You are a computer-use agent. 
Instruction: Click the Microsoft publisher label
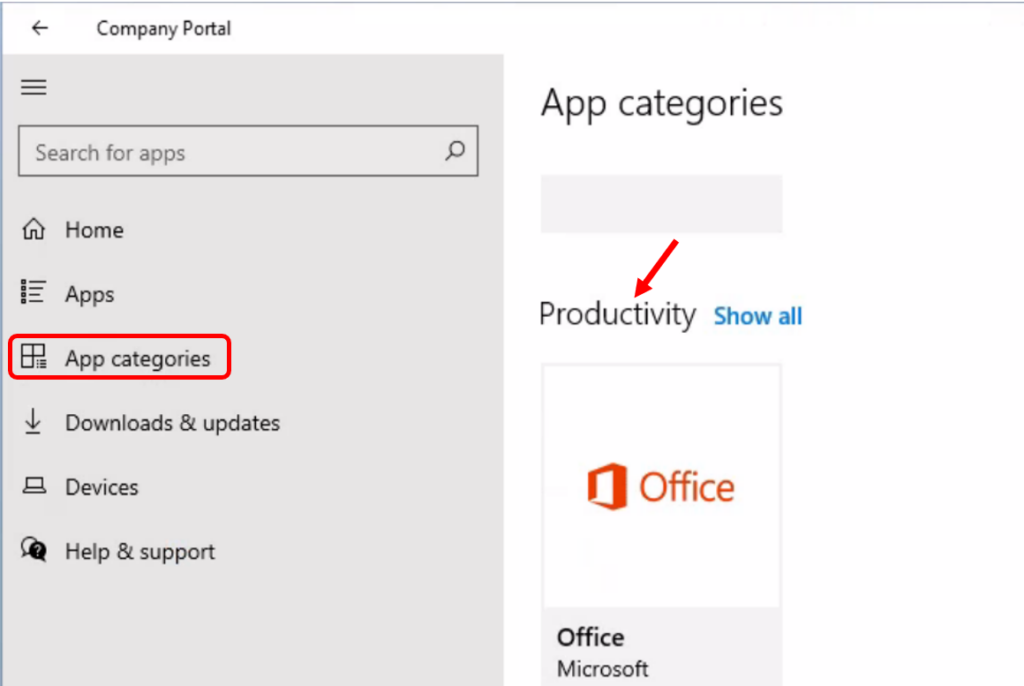602,669
